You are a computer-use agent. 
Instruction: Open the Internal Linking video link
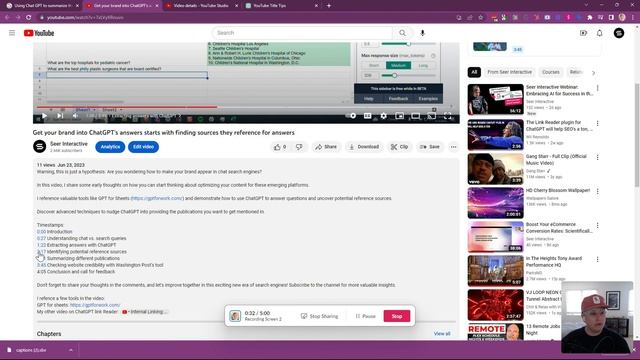[x=145, y=312]
